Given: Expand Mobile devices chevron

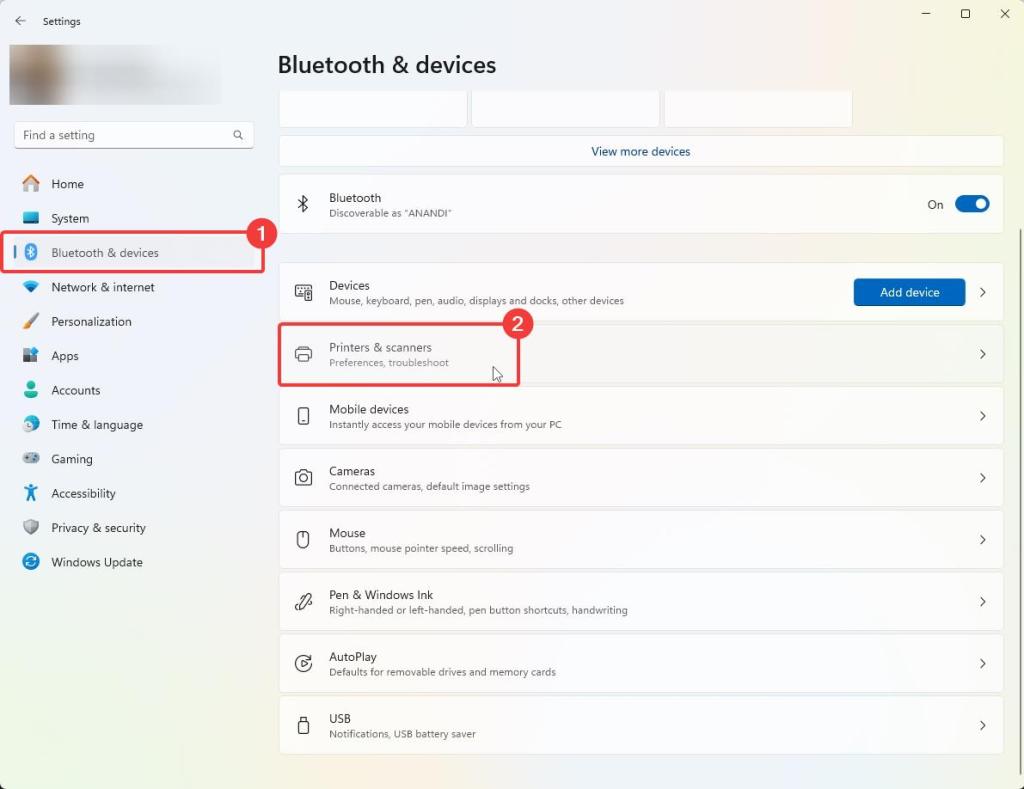Looking at the screenshot, I should click(x=982, y=416).
